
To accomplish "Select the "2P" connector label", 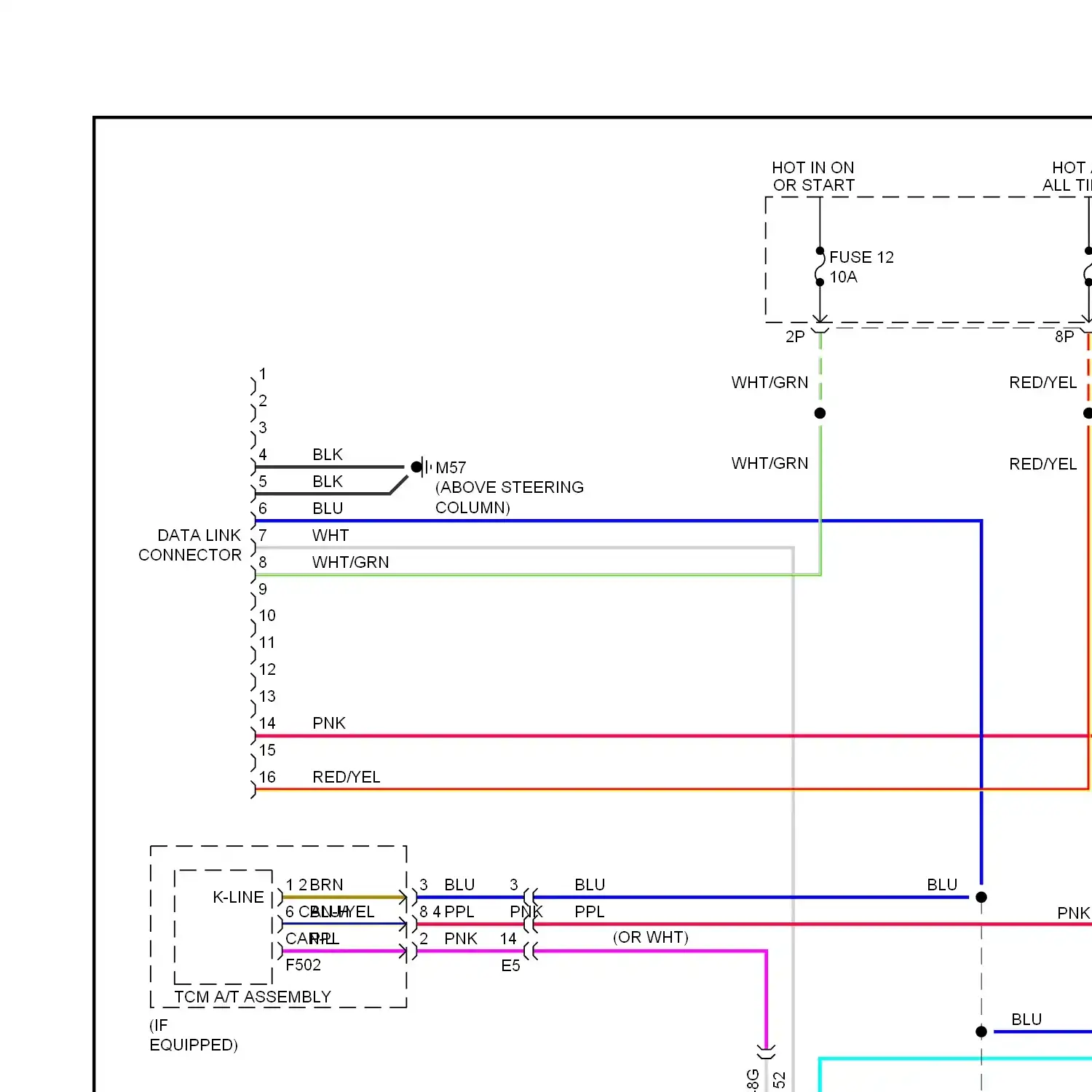I will (795, 336).
